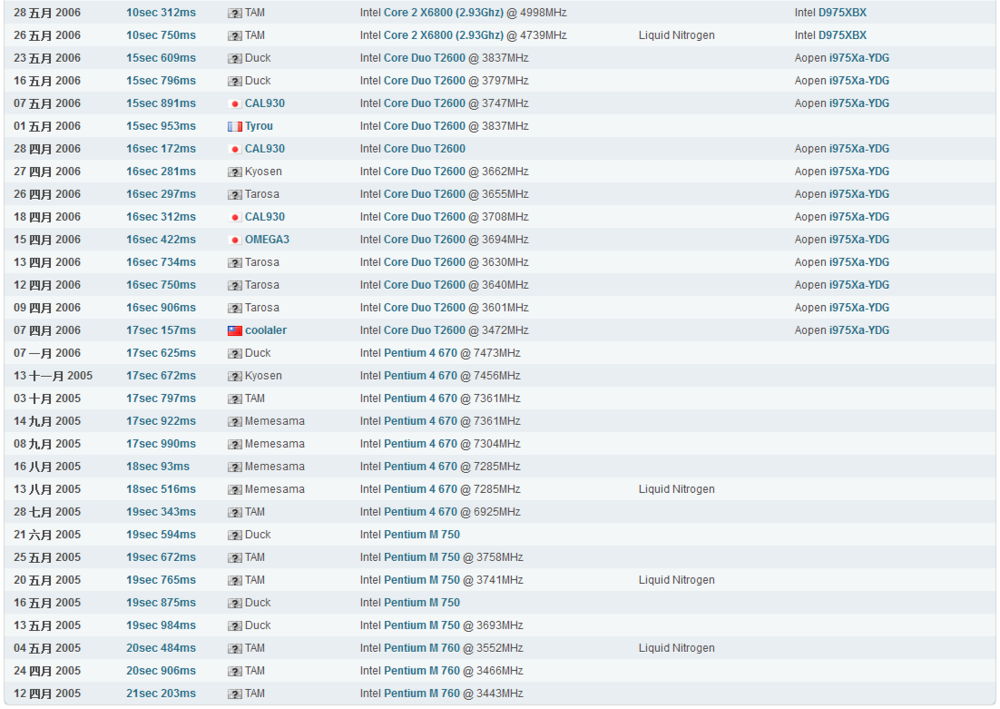
Task: Open the user profile Tyrou
Action: click(x=259, y=126)
